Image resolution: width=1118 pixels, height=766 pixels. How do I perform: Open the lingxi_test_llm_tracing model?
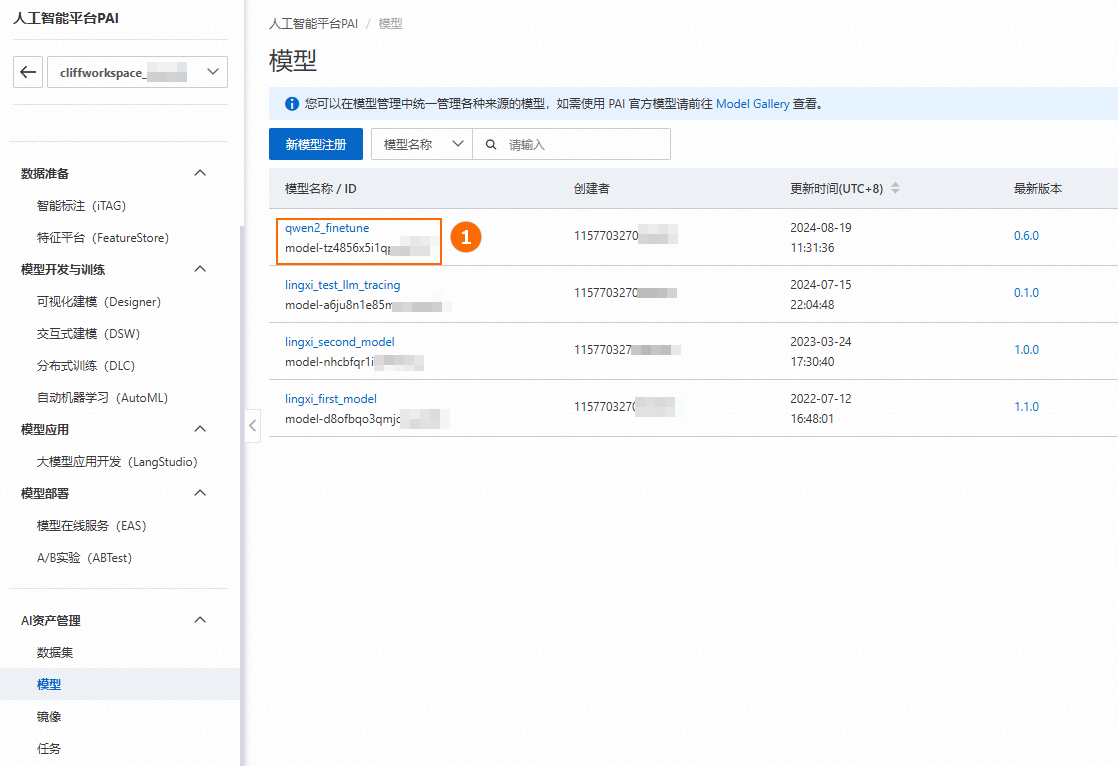pos(343,285)
